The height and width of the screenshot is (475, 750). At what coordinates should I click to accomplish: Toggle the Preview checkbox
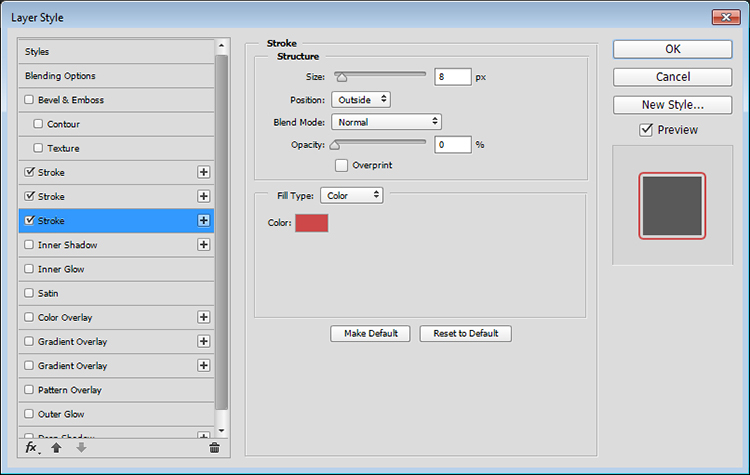(x=646, y=130)
